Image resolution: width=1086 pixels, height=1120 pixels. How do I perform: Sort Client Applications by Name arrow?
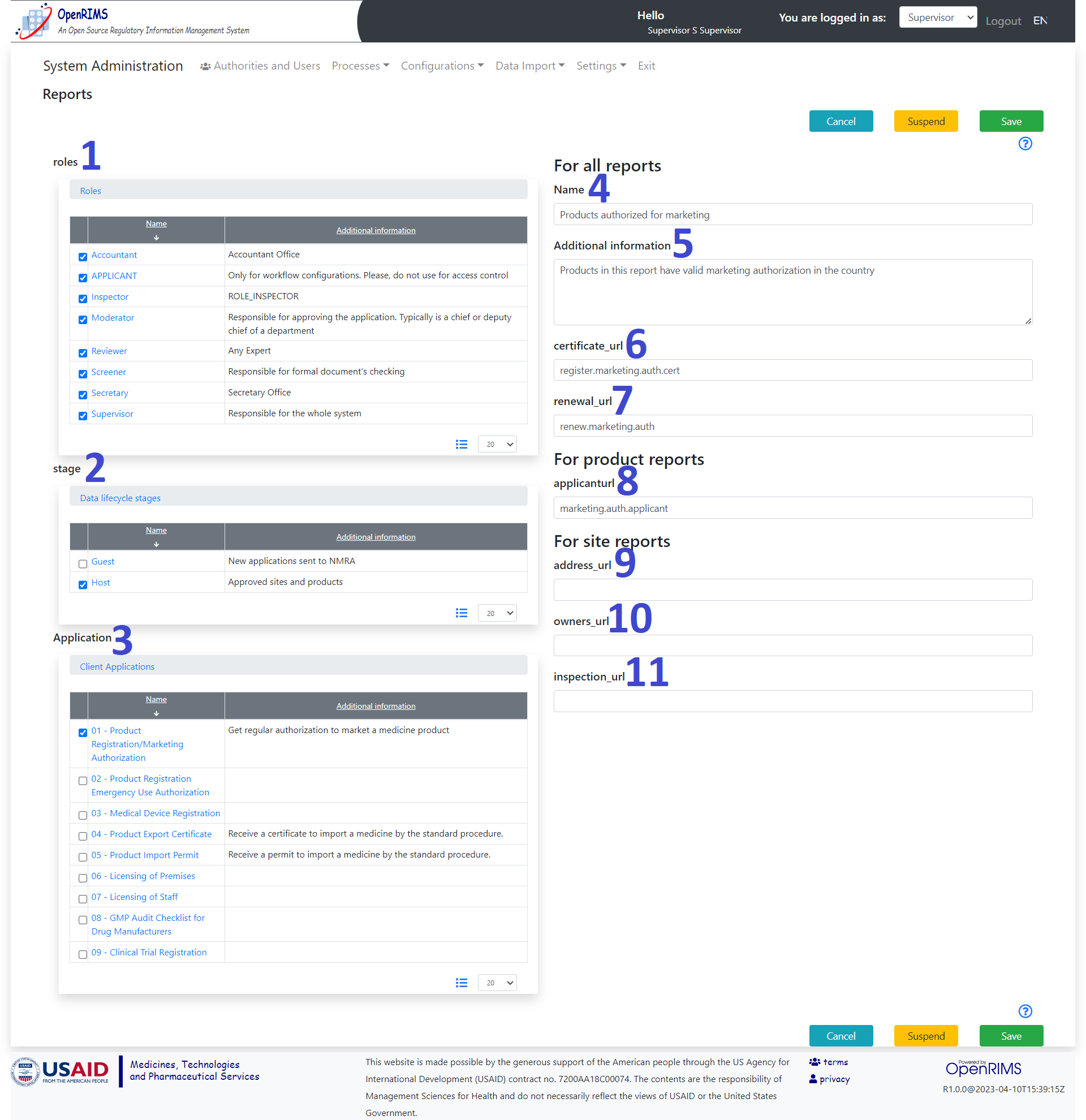[x=156, y=713]
